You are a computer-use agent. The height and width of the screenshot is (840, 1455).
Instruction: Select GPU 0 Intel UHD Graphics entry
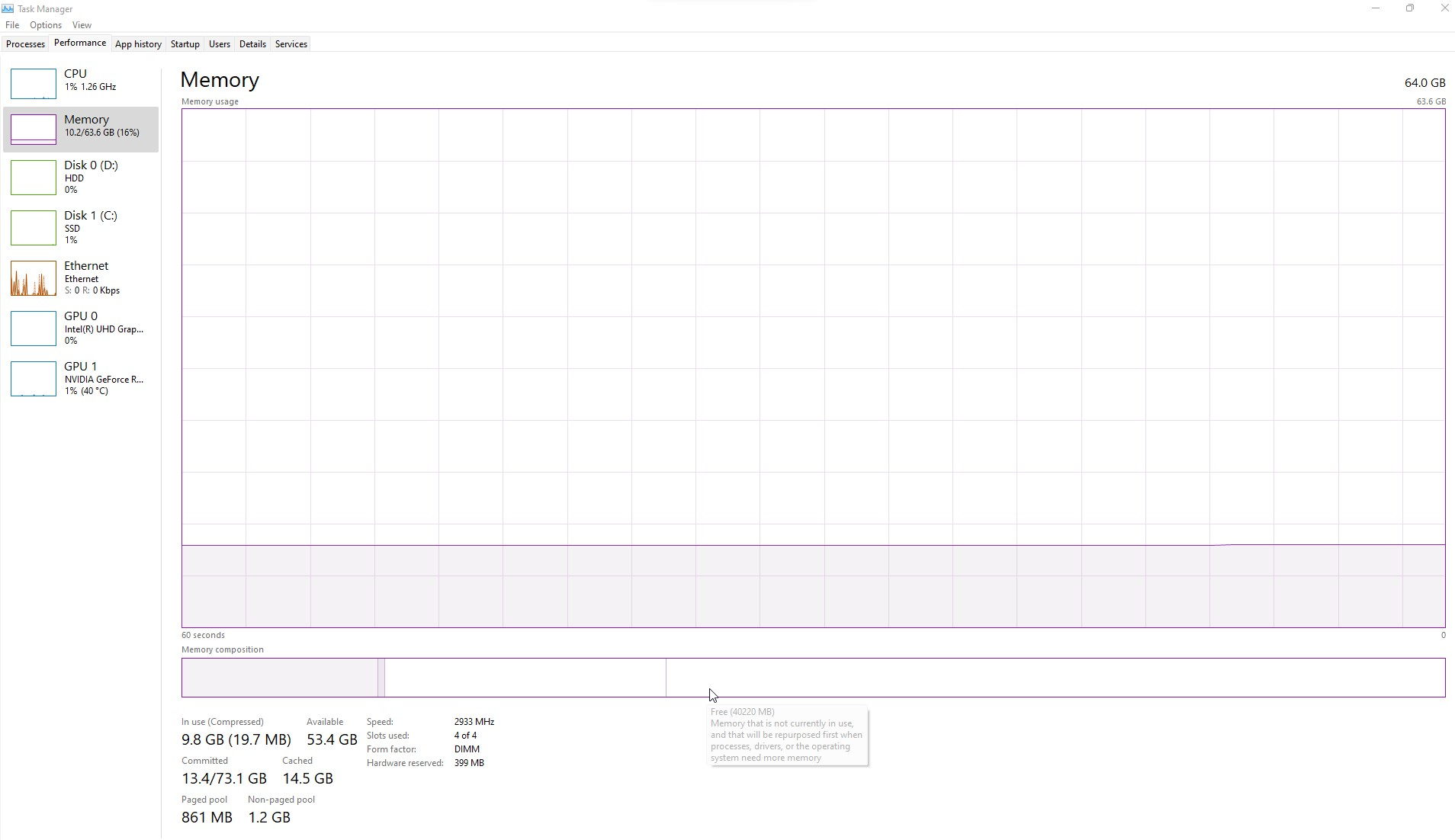[81, 329]
